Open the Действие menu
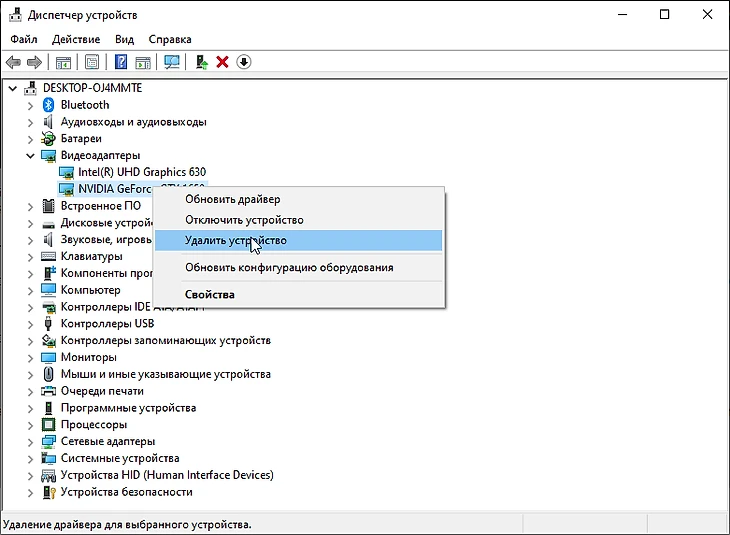Viewport: 730px width, 535px height. point(76,39)
